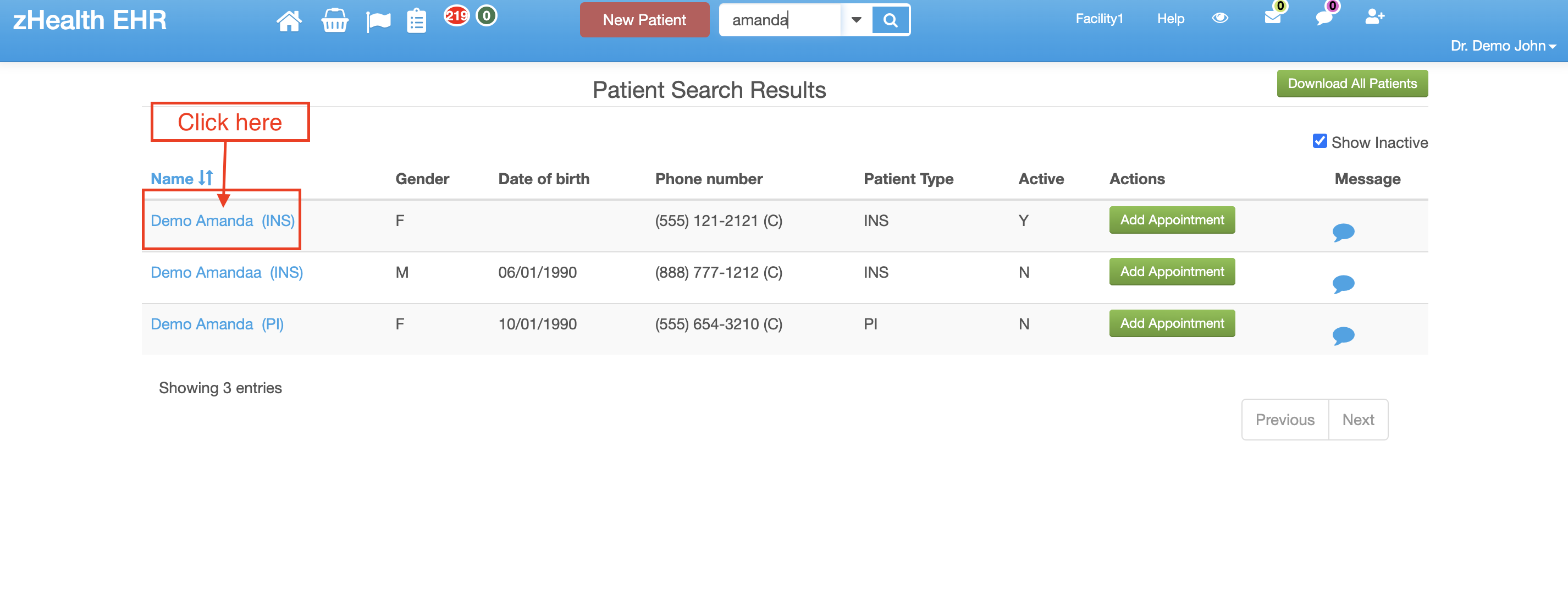Message Demo Amanda (INS) via chat bubble
1568x595 pixels.
click(x=1343, y=233)
